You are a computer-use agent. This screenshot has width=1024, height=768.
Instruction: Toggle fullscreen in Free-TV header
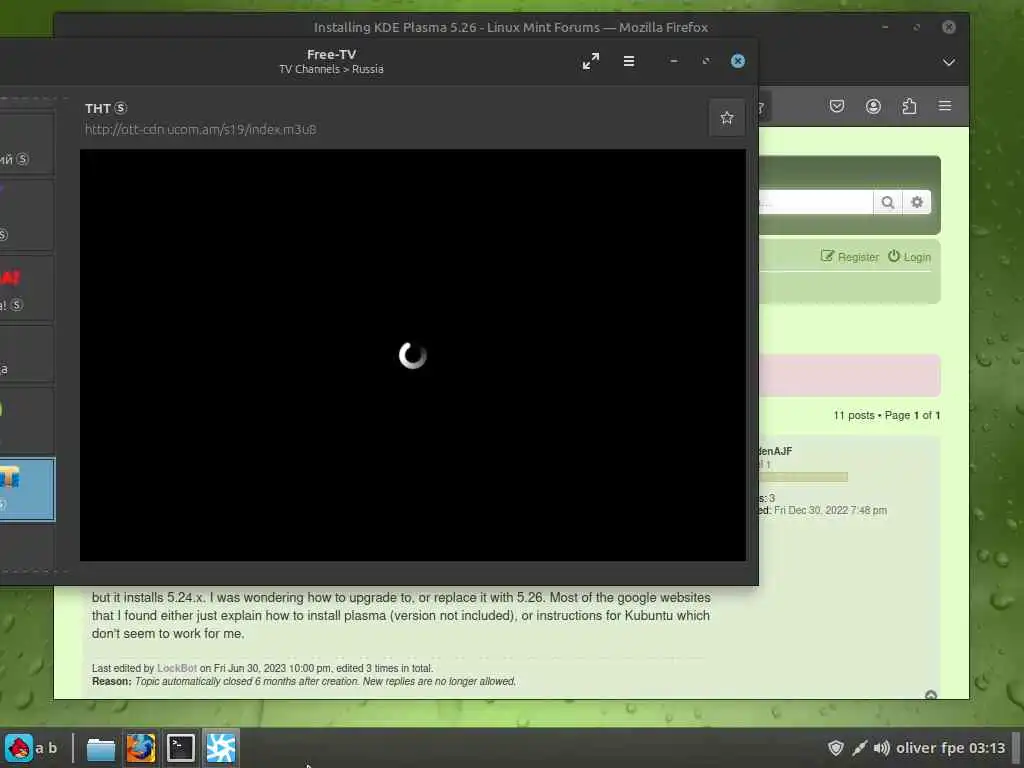(590, 61)
